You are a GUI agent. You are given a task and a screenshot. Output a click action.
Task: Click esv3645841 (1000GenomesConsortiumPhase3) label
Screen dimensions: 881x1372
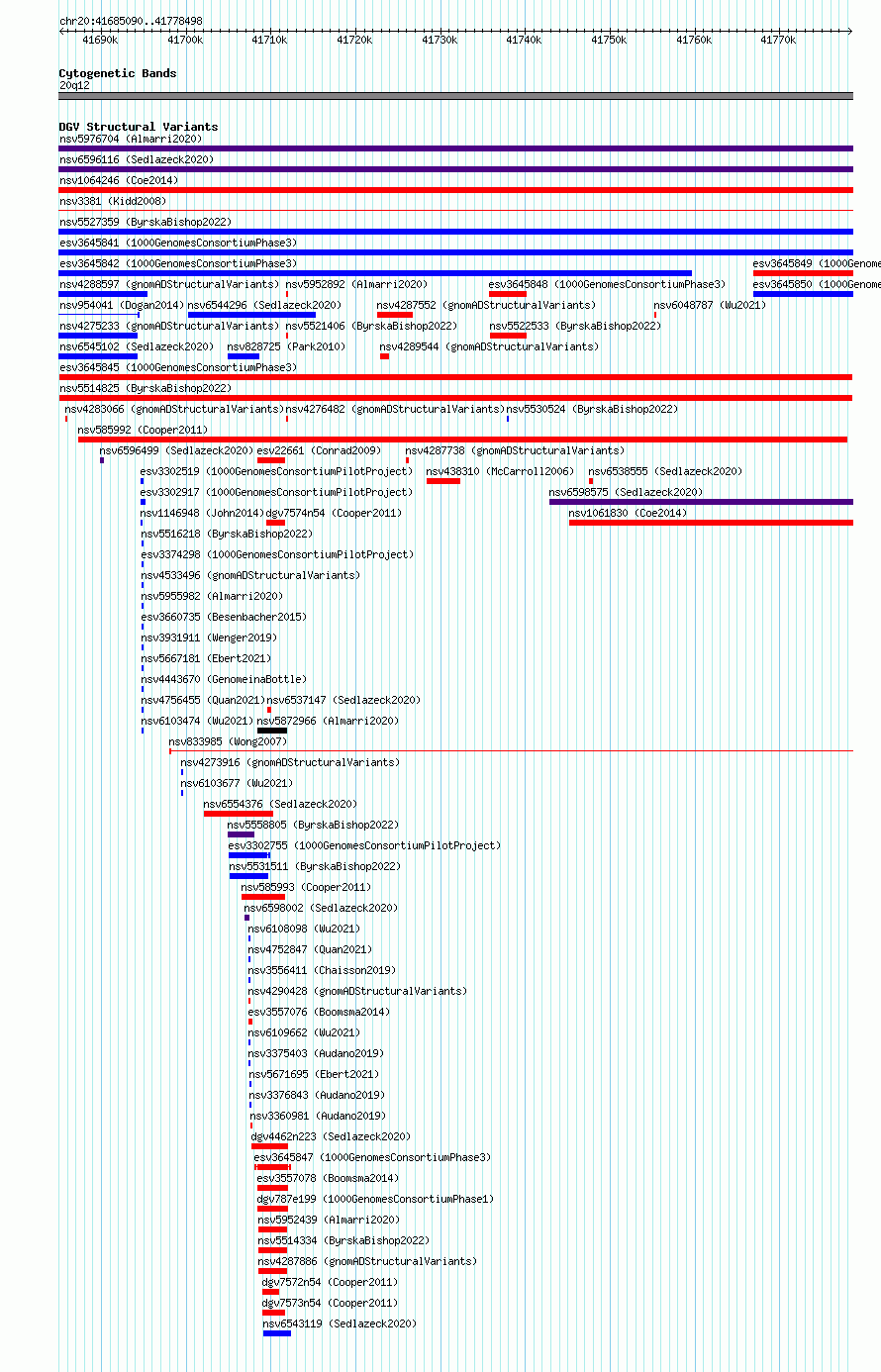[x=178, y=243]
